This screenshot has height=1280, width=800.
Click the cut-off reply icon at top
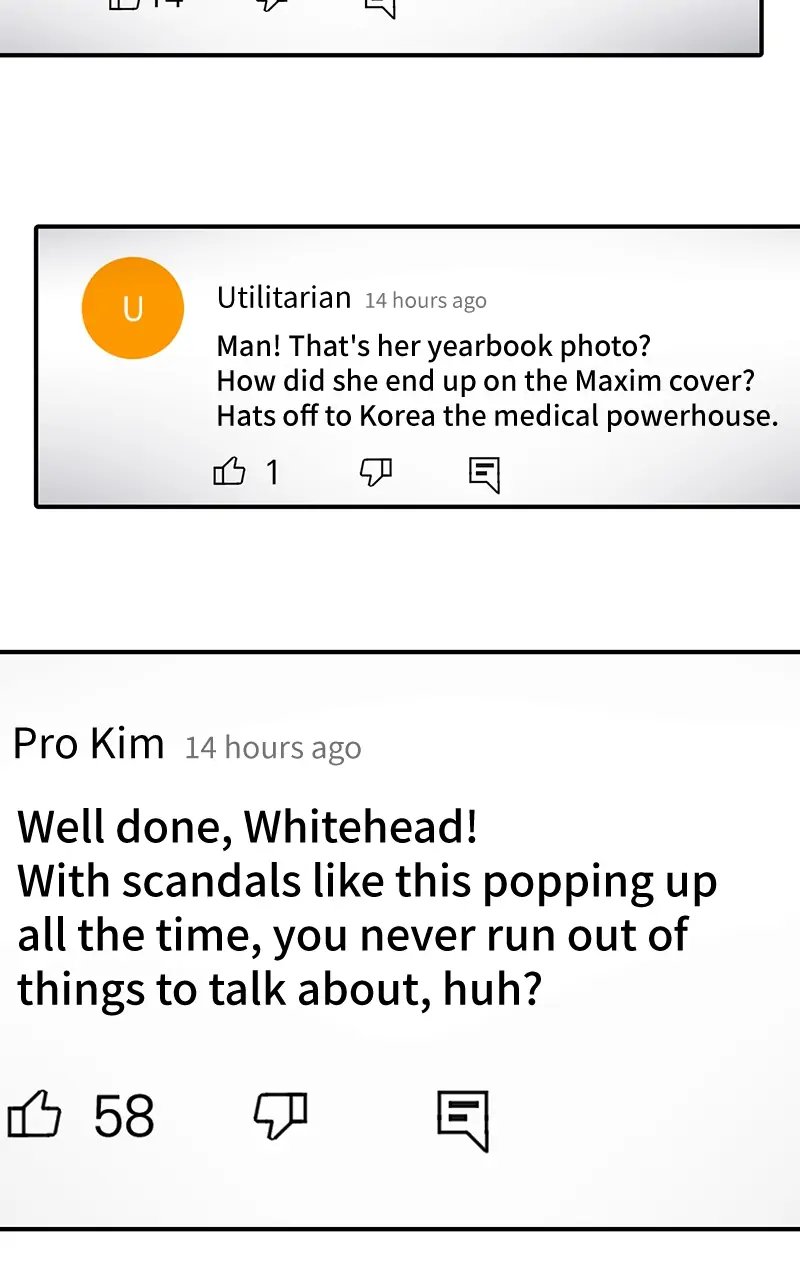[381, 8]
